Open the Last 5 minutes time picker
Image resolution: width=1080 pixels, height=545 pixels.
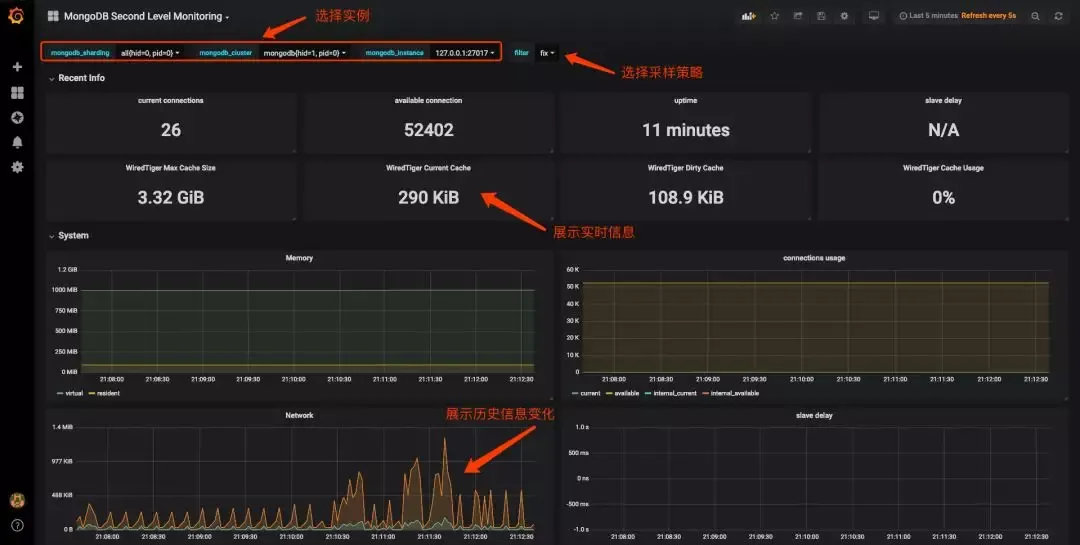pyautogui.click(x=928, y=16)
